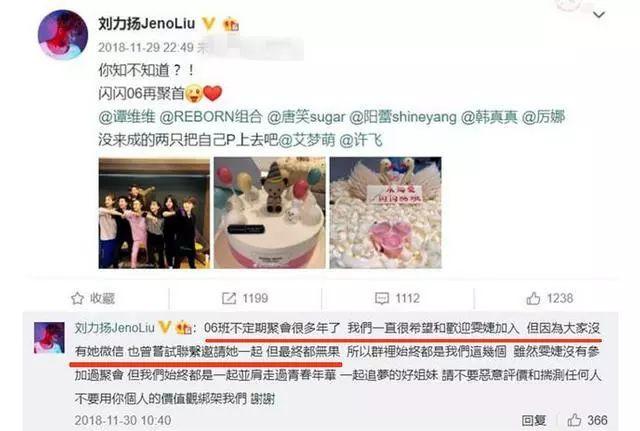
Task: Click the commenter avatar in the reply section
Action: pyautogui.click(x=49, y=338)
